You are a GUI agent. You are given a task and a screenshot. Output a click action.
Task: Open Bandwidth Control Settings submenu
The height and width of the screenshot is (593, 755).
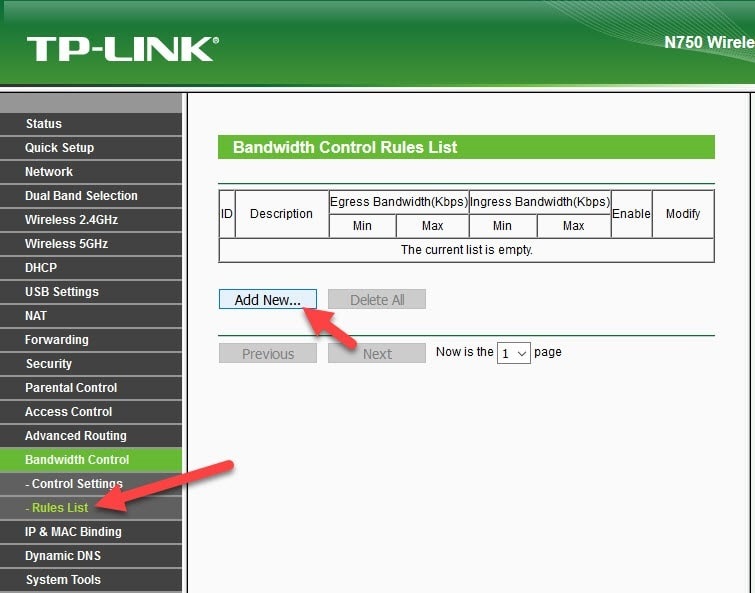click(x=77, y=484)
